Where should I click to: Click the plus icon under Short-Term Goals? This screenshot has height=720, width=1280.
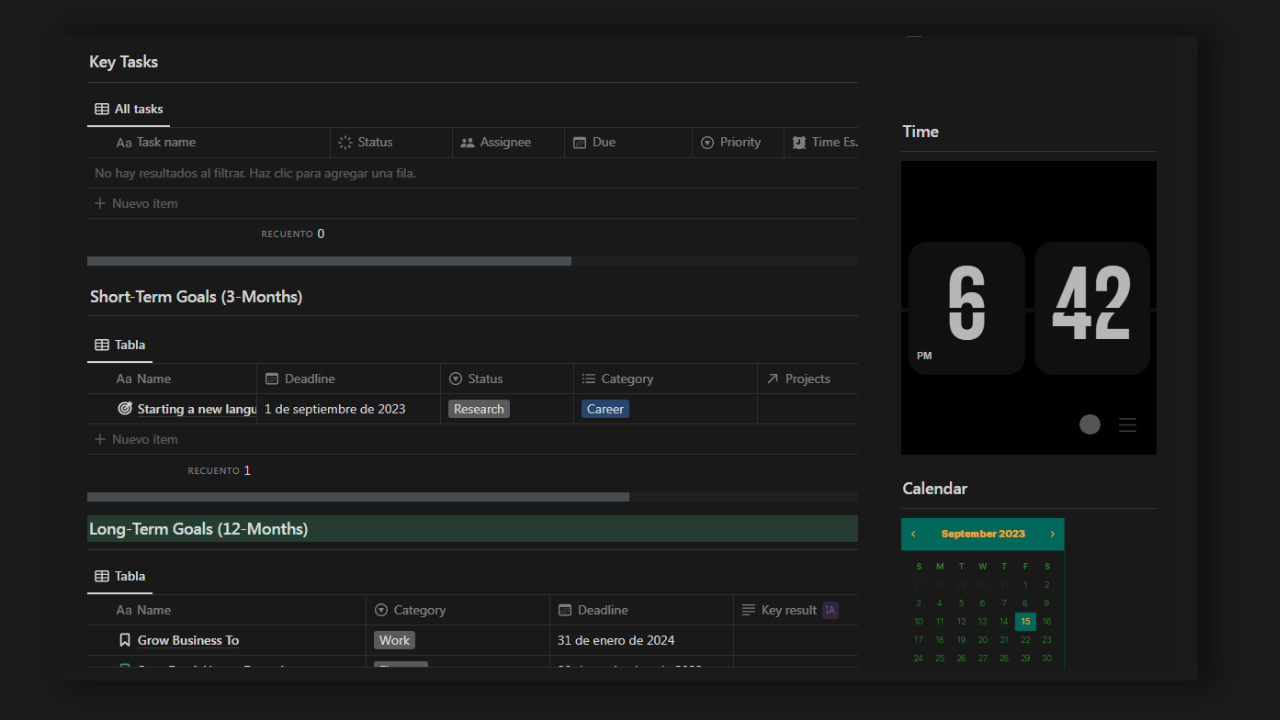pos(100,439)
